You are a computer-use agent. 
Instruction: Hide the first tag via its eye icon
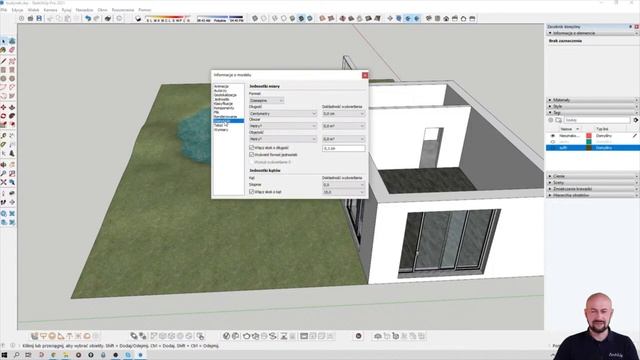pos(553,136)
